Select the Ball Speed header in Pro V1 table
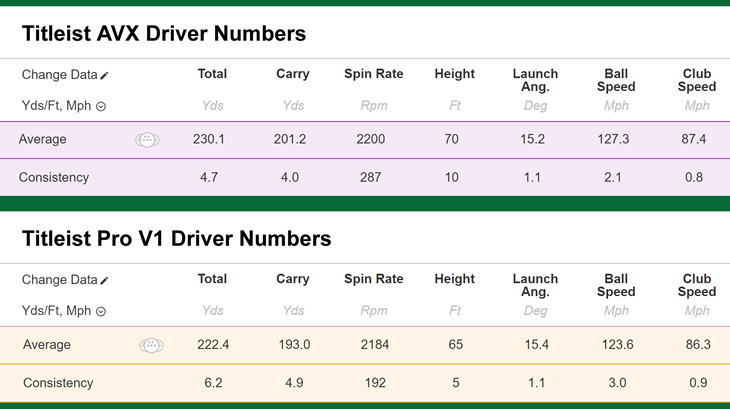Viewport: 730px width, 409px height. pyautogui.click(x=616, y=285)
